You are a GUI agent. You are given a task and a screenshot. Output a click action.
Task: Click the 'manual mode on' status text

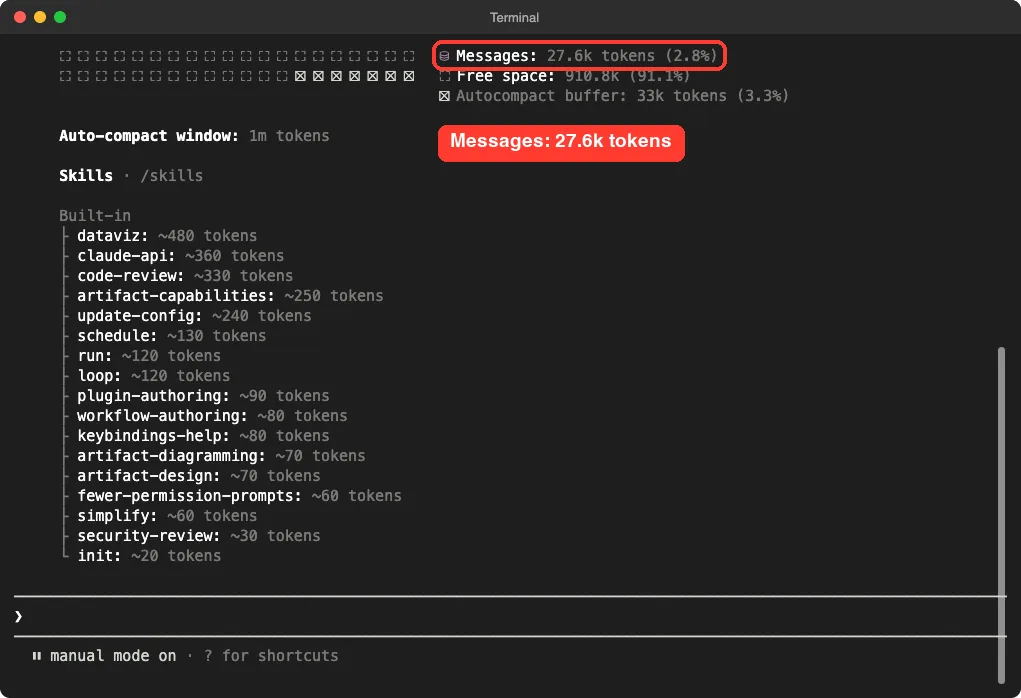click(x=113, y=656)
